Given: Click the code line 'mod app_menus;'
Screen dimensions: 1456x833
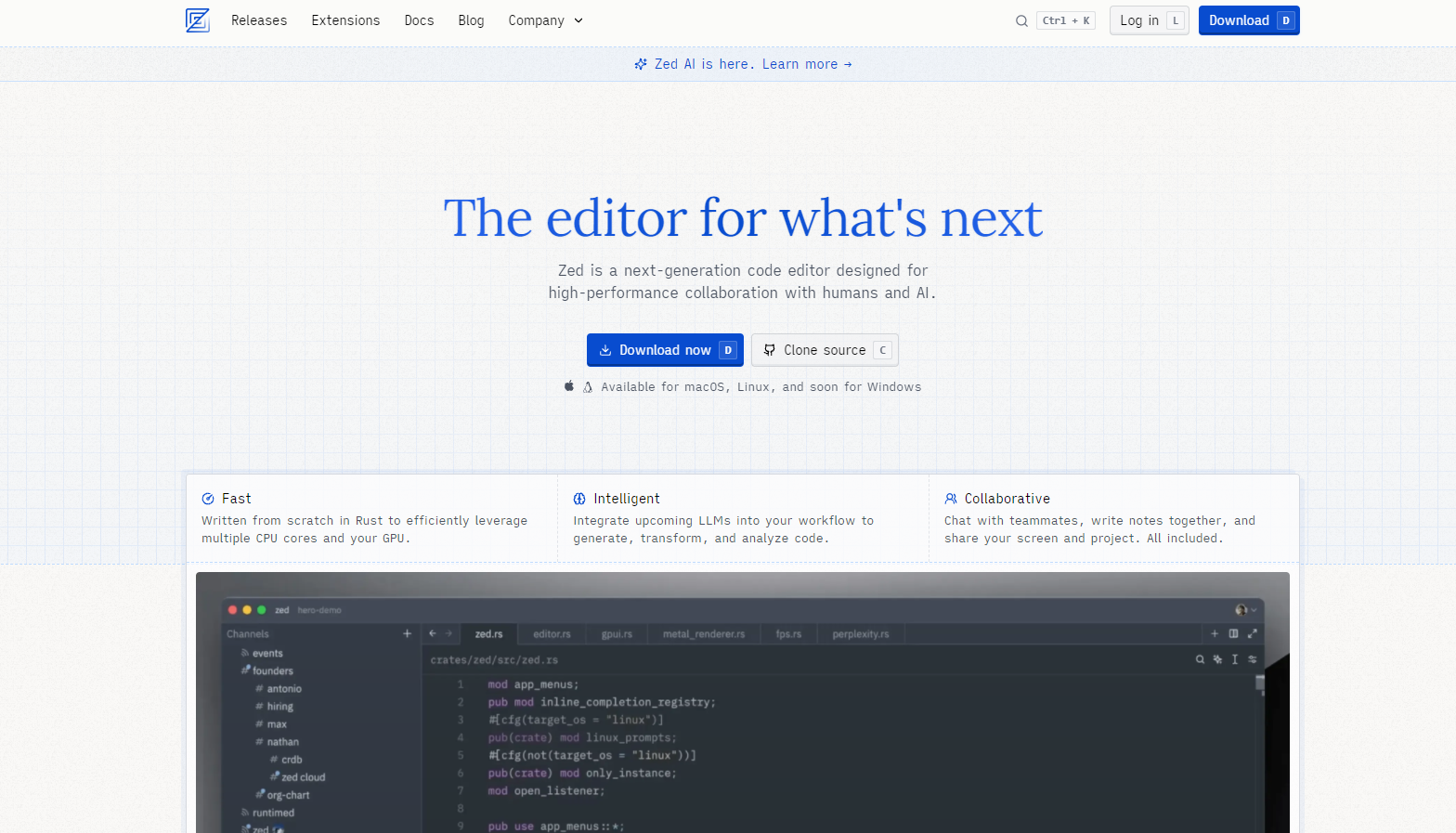Looking at the screenshot, I should pos(533,684).
